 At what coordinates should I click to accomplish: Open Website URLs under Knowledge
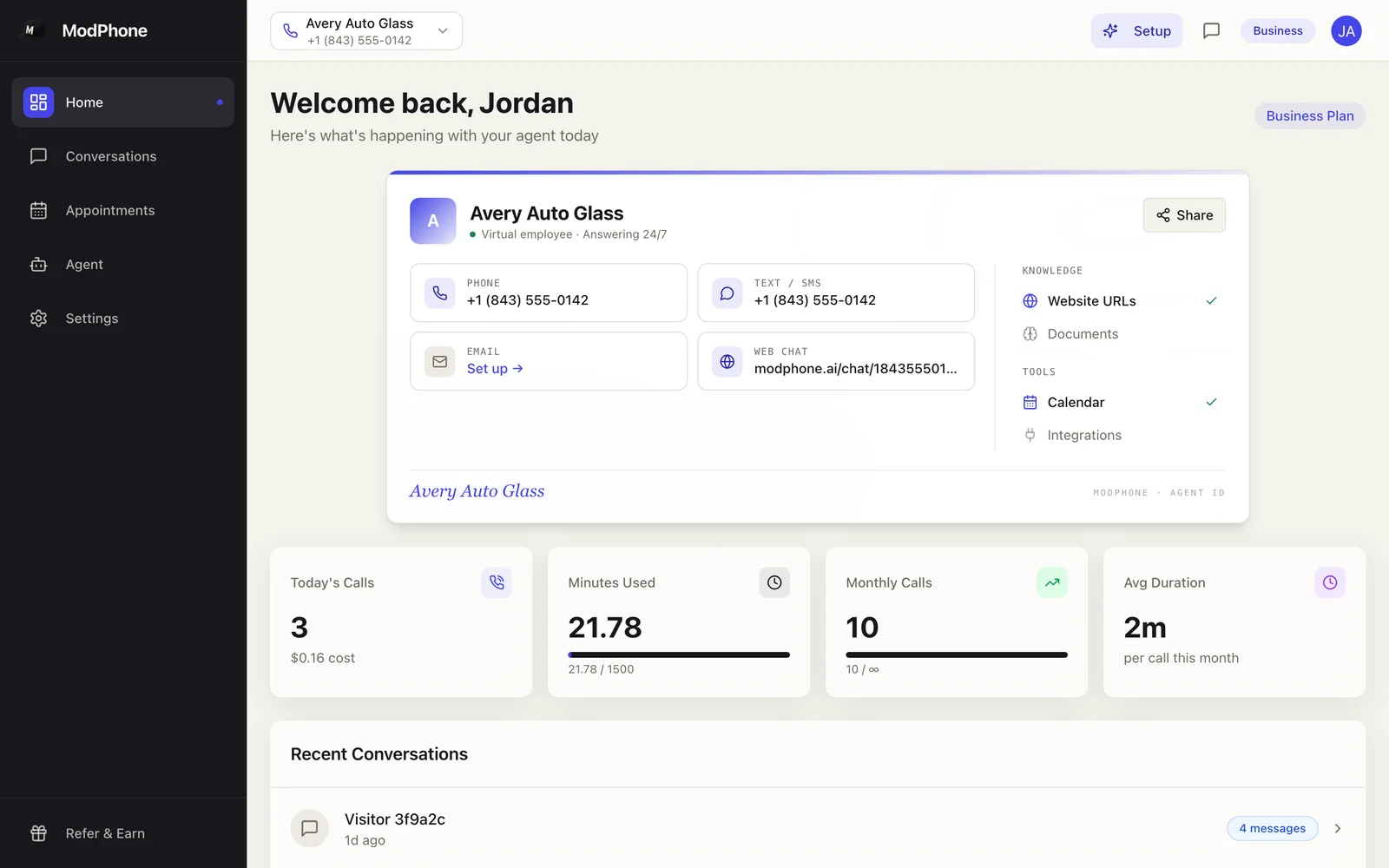click(x=1121, y=301)
